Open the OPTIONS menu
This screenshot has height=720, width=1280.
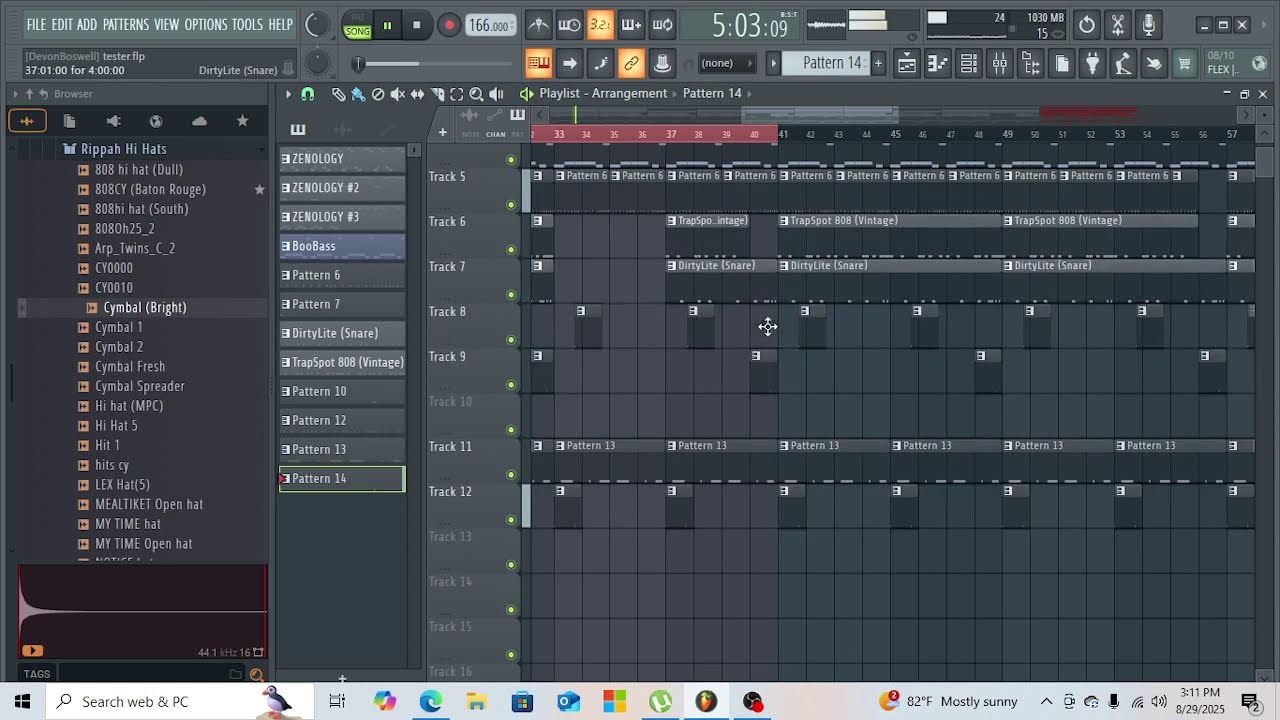[206, 24]
